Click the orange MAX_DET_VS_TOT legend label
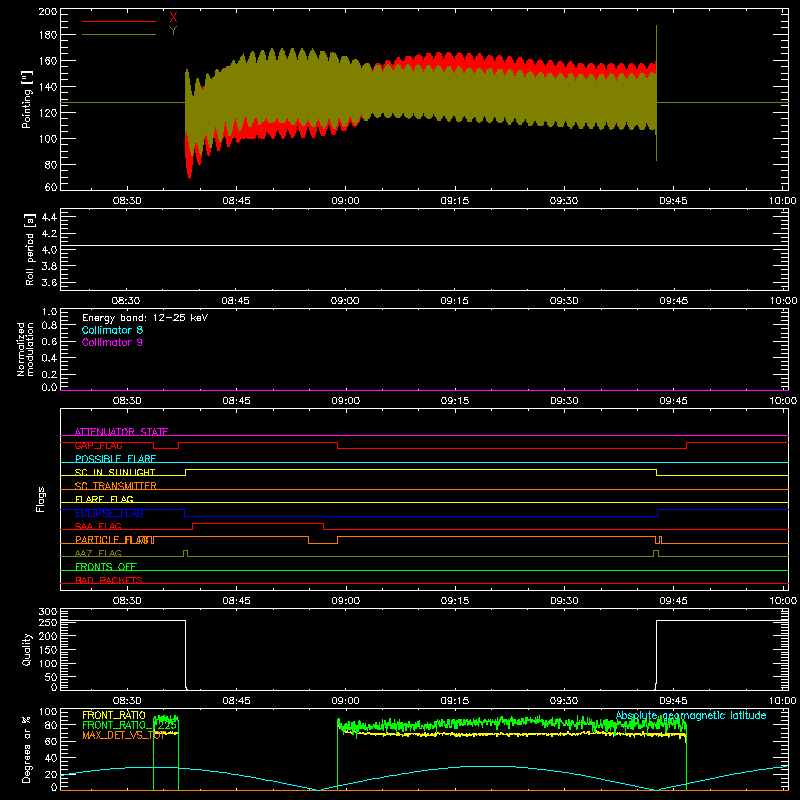The width and height of the screenshot is (800, 800). pos(124,735)
